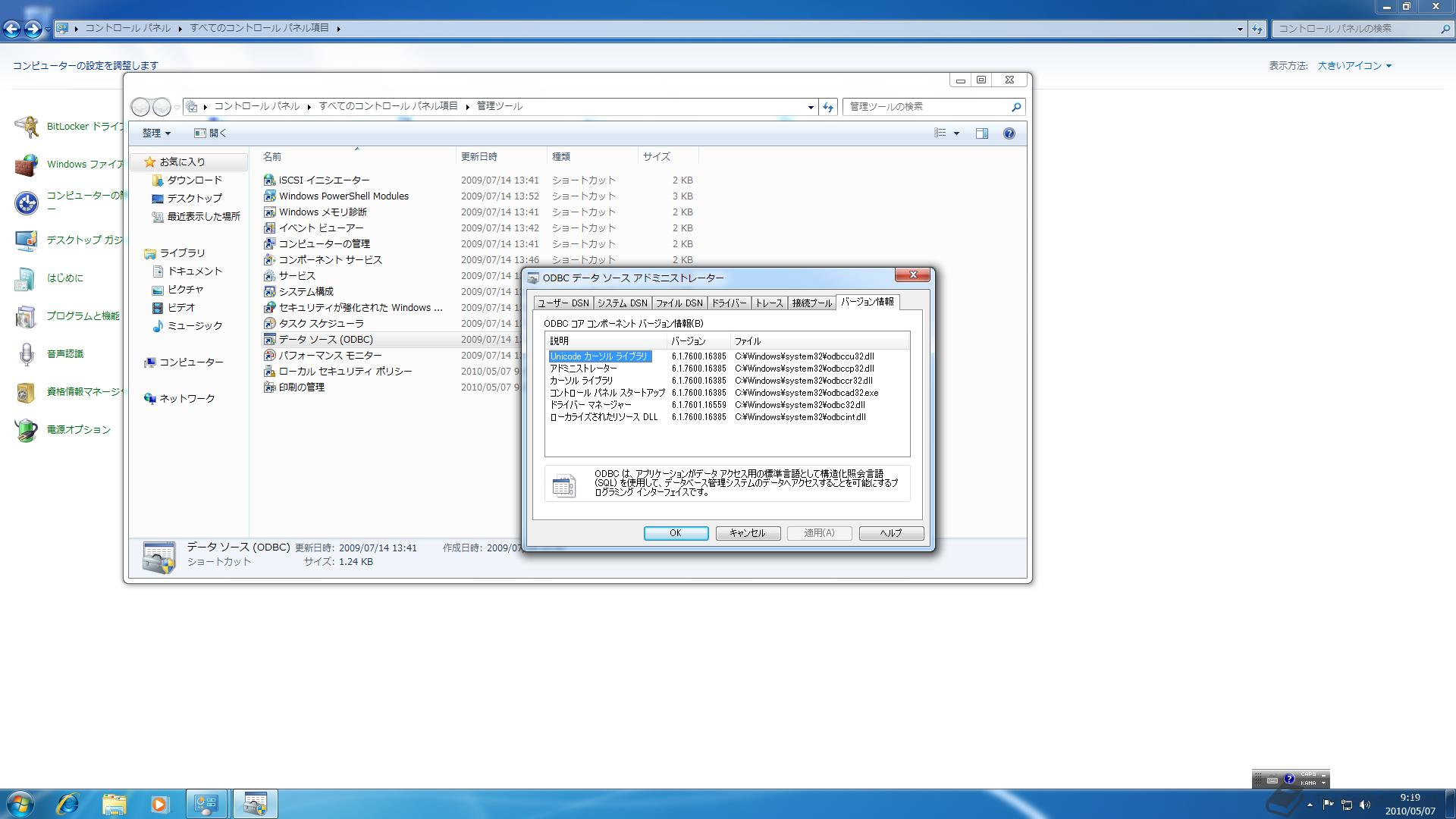Click キャンセル in the ODBC dialog
The width and height of the screenshot is (1456, 819).
[x=748, y=533]
